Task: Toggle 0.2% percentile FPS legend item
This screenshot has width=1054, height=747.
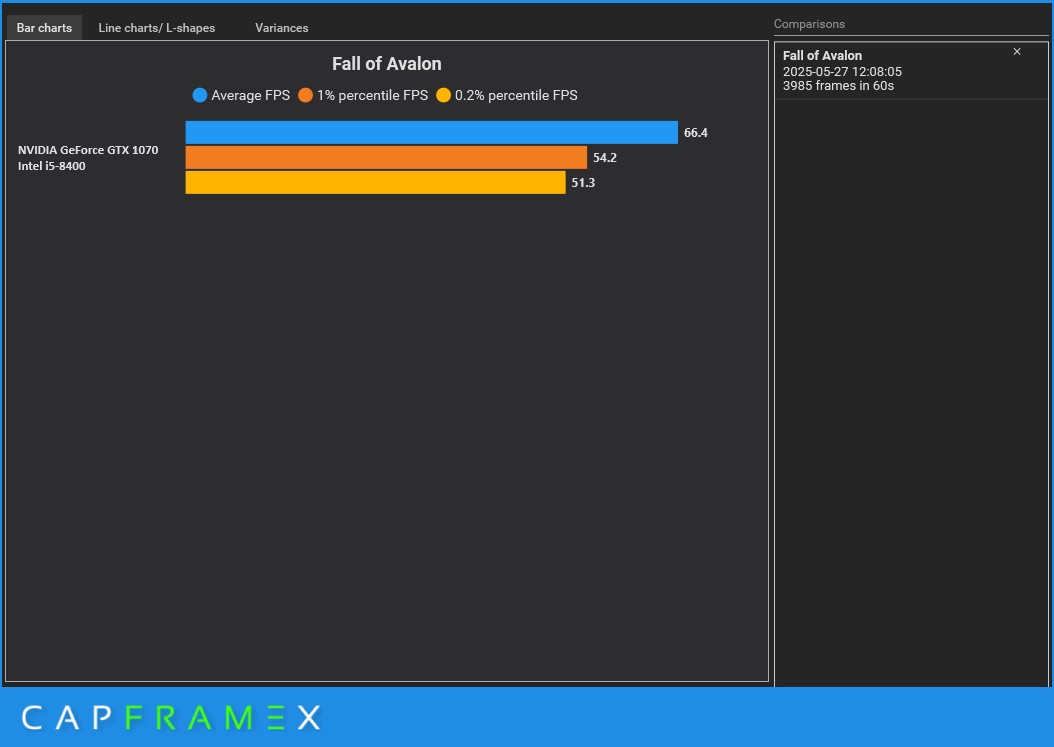Action: click(507, 95)
